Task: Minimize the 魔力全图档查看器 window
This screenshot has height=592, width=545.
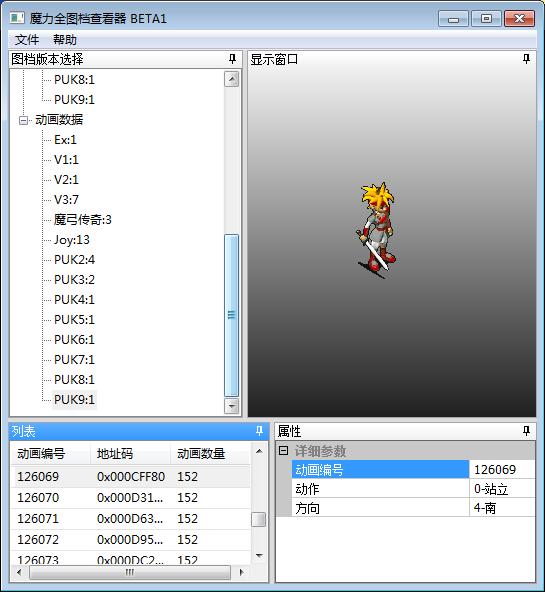Action: point(453,18)
